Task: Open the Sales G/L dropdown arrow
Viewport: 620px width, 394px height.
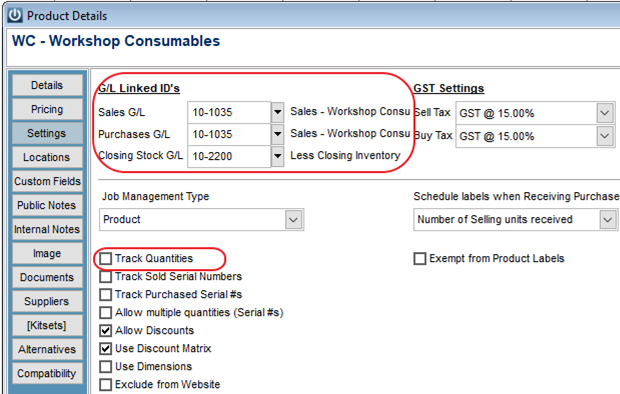Action: [278, 112]
